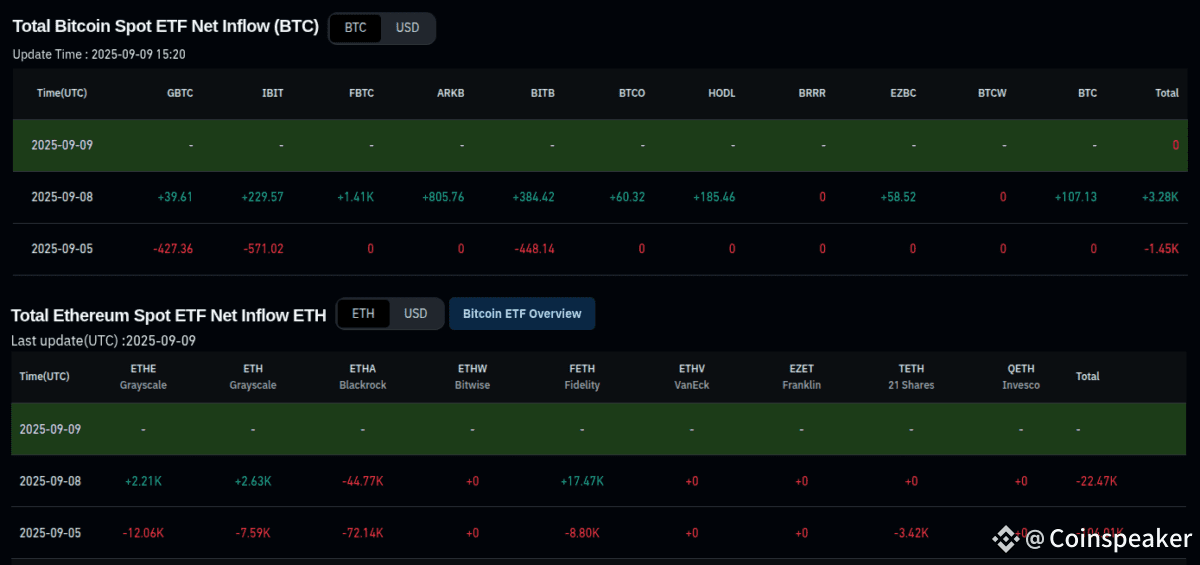Select the +2.21K ETHE inflow value
Image resolution: width=1200 pixels, height=565 pixels.
143,481
